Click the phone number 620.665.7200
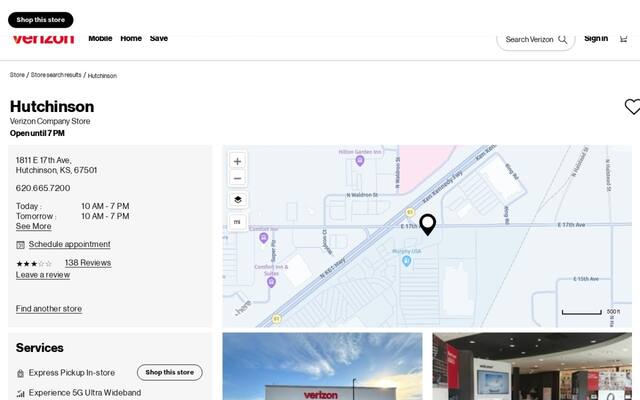Viewport: 640px width, 400px height. coord(43,188)
